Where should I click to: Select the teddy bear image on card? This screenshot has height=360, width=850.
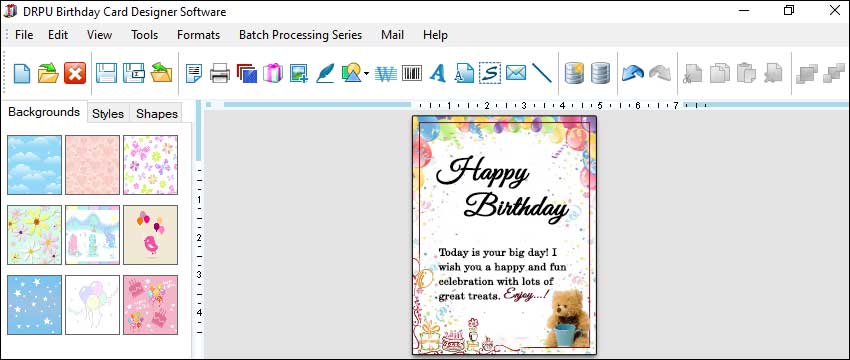[x=568, y=318]
